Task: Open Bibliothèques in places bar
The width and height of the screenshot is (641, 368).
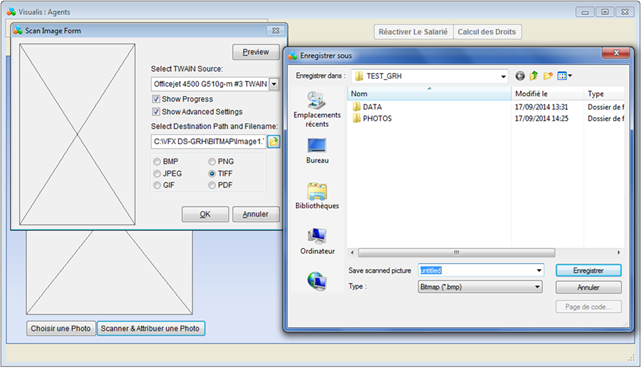Action: (317, 196)
